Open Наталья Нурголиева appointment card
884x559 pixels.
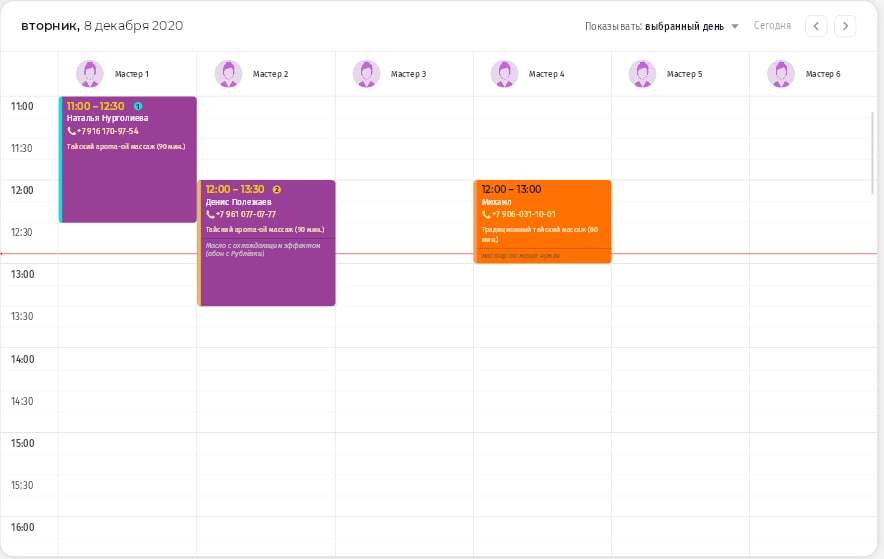tap(128, 159)
